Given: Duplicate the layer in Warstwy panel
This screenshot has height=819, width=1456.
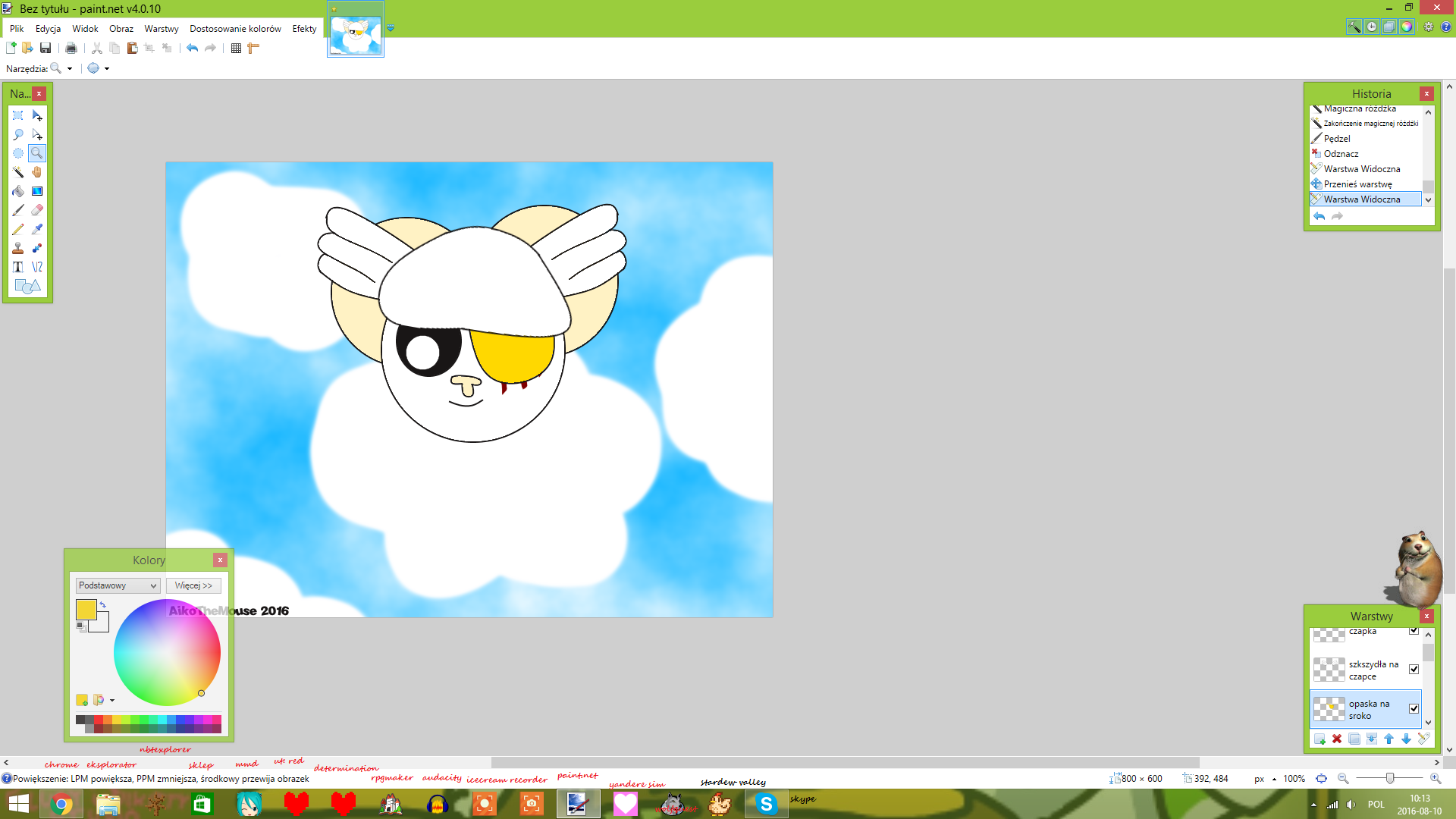Looking at the screenshot, I should (x=1354, y=739).
